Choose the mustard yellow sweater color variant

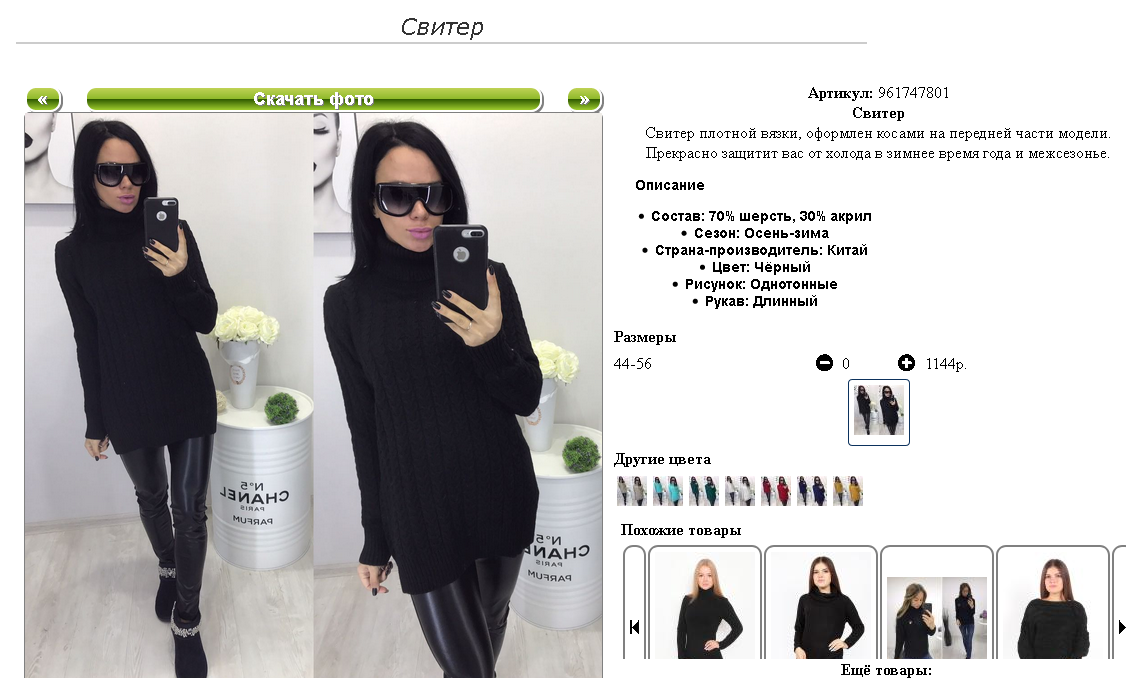(x=847, y=491)
